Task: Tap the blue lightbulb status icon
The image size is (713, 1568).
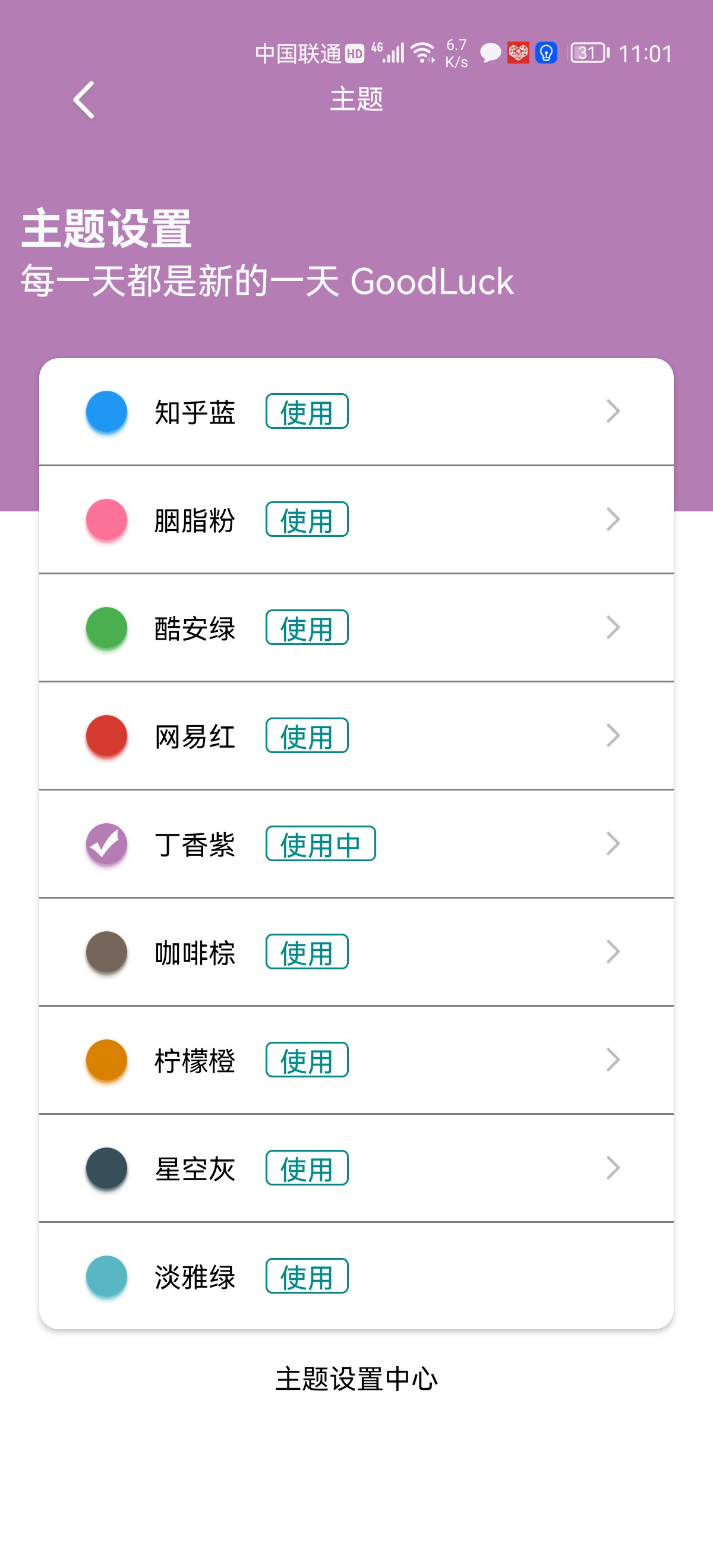Action: click(546, 53)
